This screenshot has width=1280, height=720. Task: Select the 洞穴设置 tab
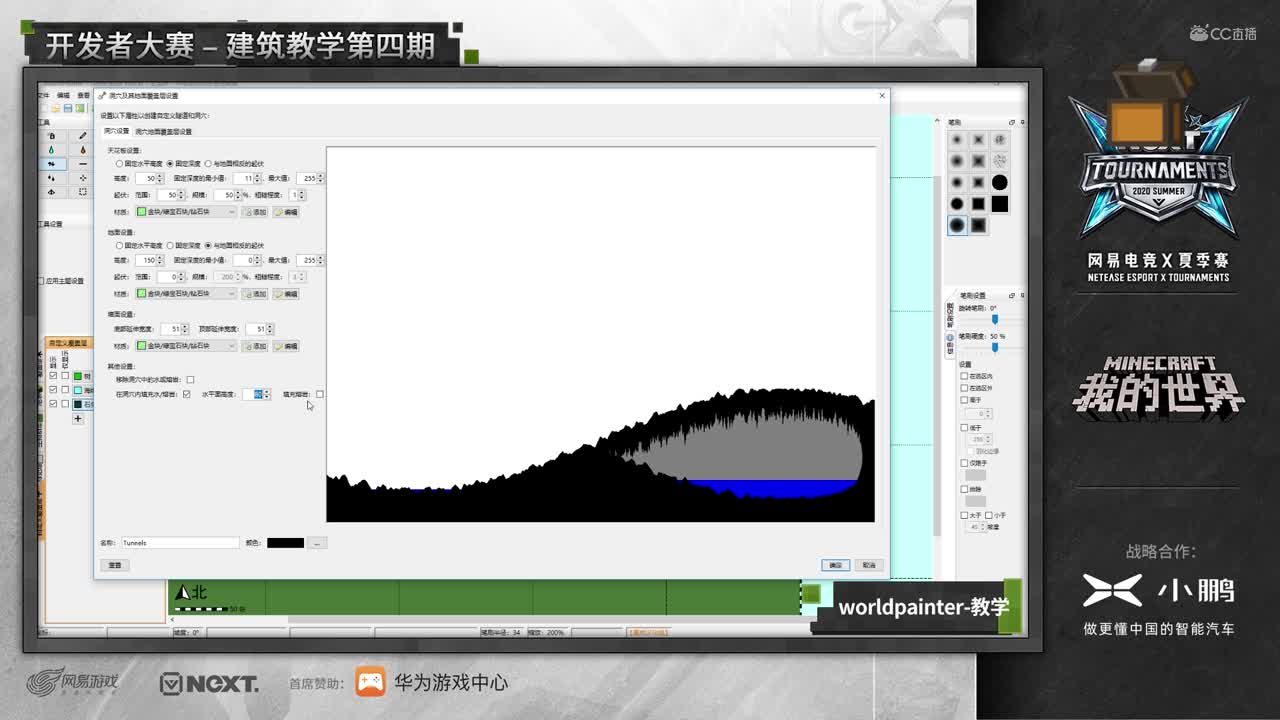tap(117, 131)
